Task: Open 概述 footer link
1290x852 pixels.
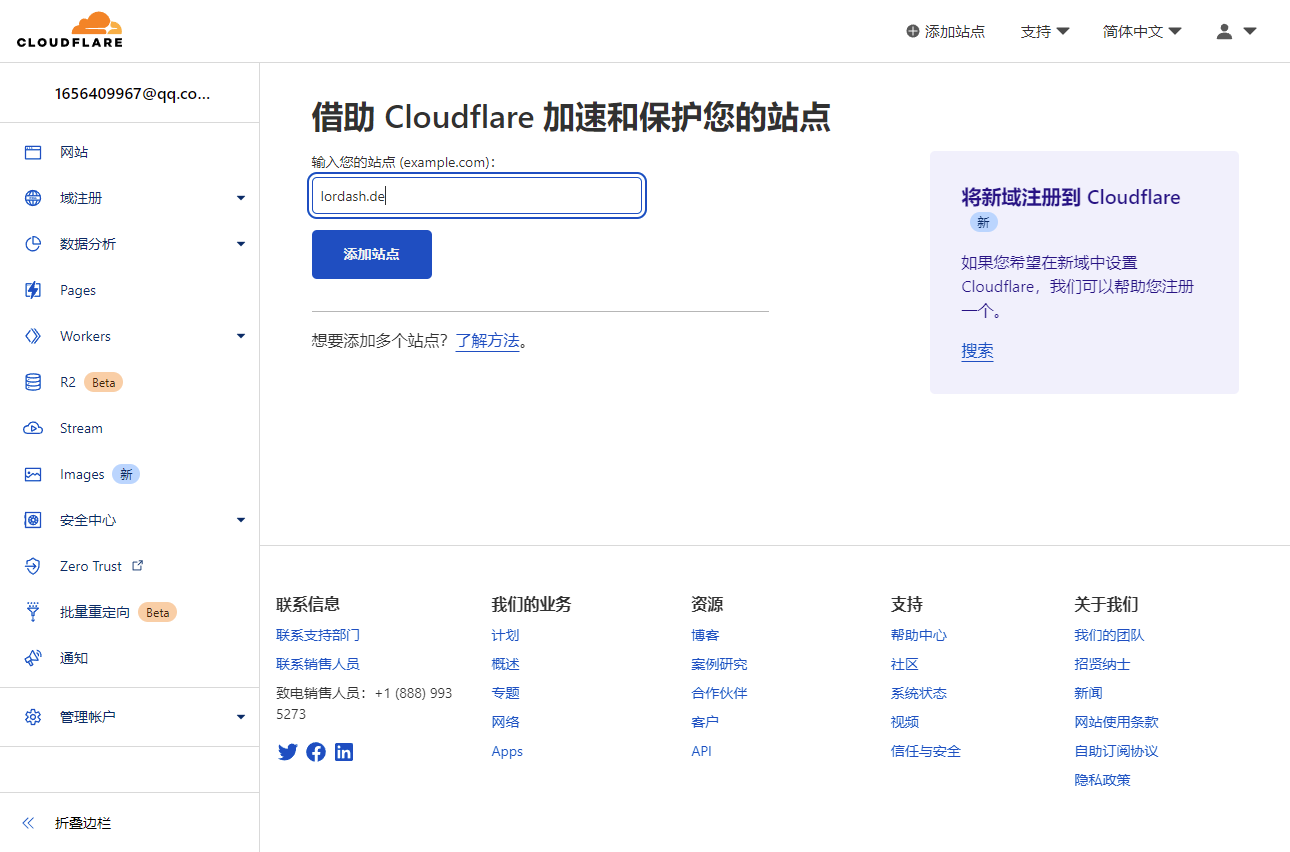Action: [505, 664]
